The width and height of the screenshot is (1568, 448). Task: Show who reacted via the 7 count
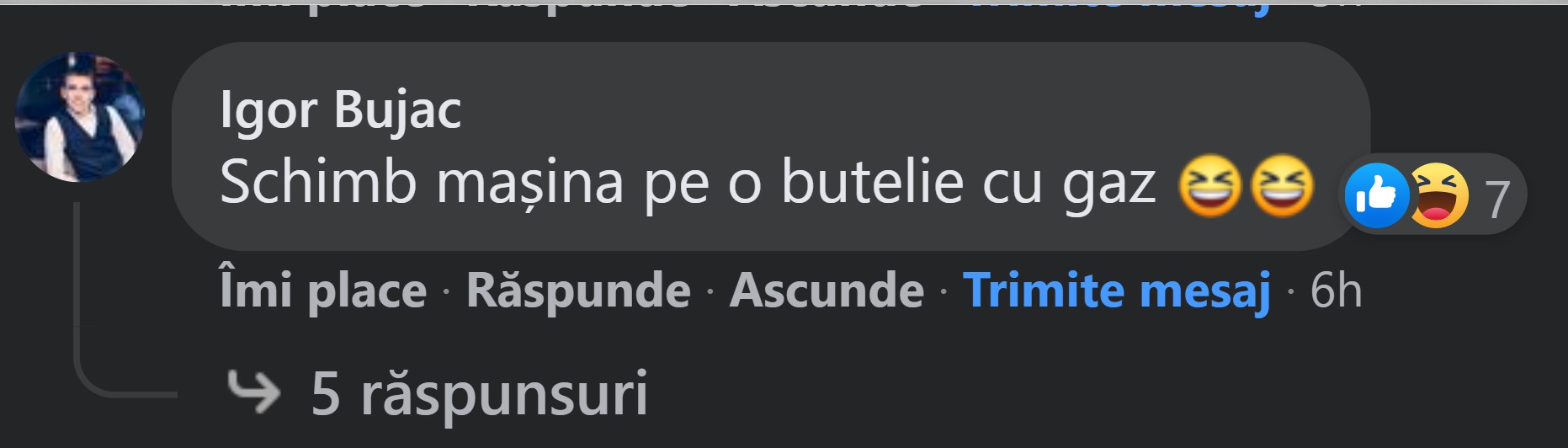pos(1496,200)
